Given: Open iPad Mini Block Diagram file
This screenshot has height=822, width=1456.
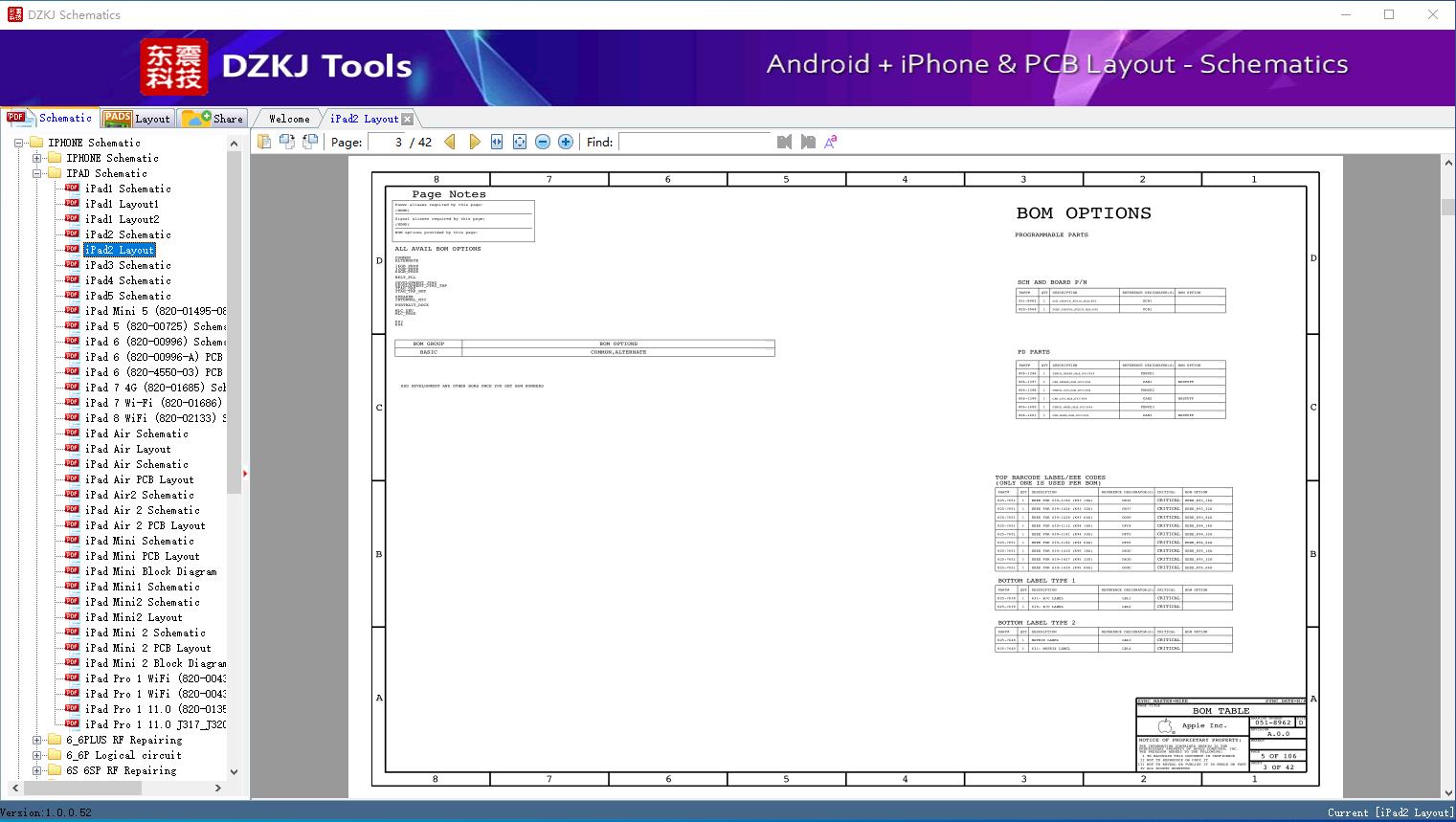Looking at the screenshot, I should tap(150, 571).
